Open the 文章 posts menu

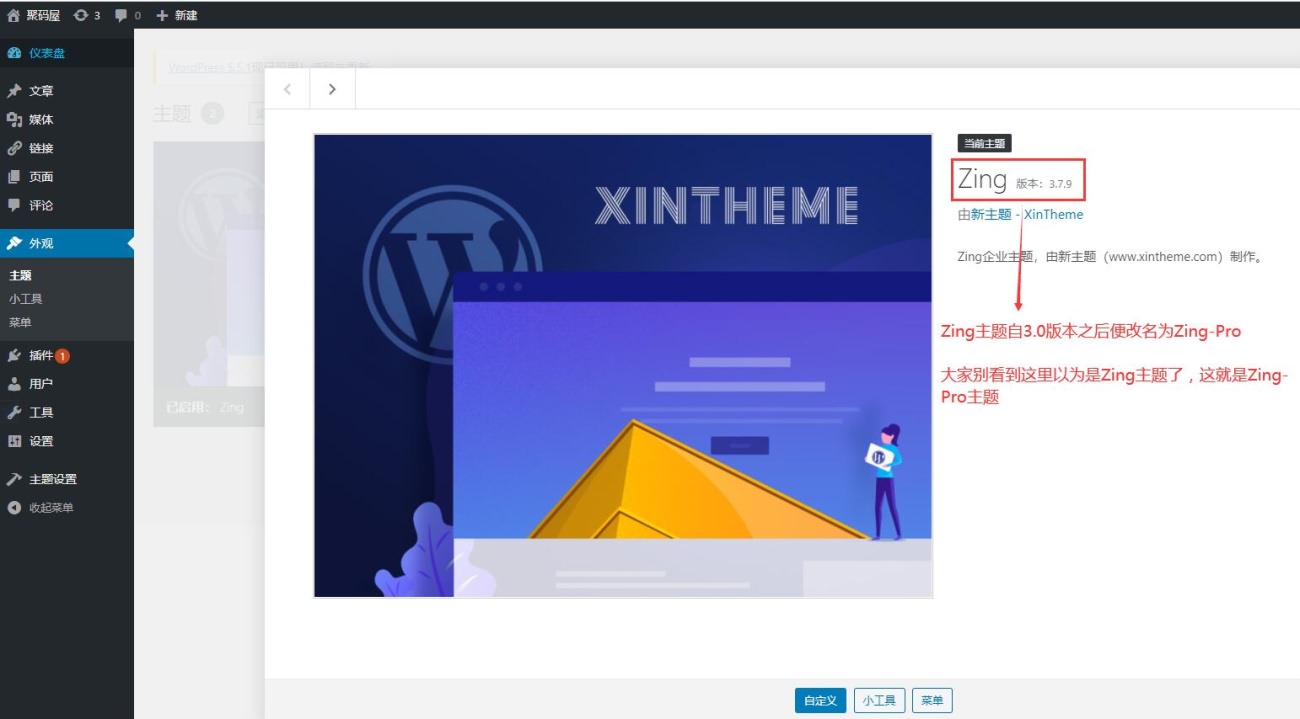point(67,91)
